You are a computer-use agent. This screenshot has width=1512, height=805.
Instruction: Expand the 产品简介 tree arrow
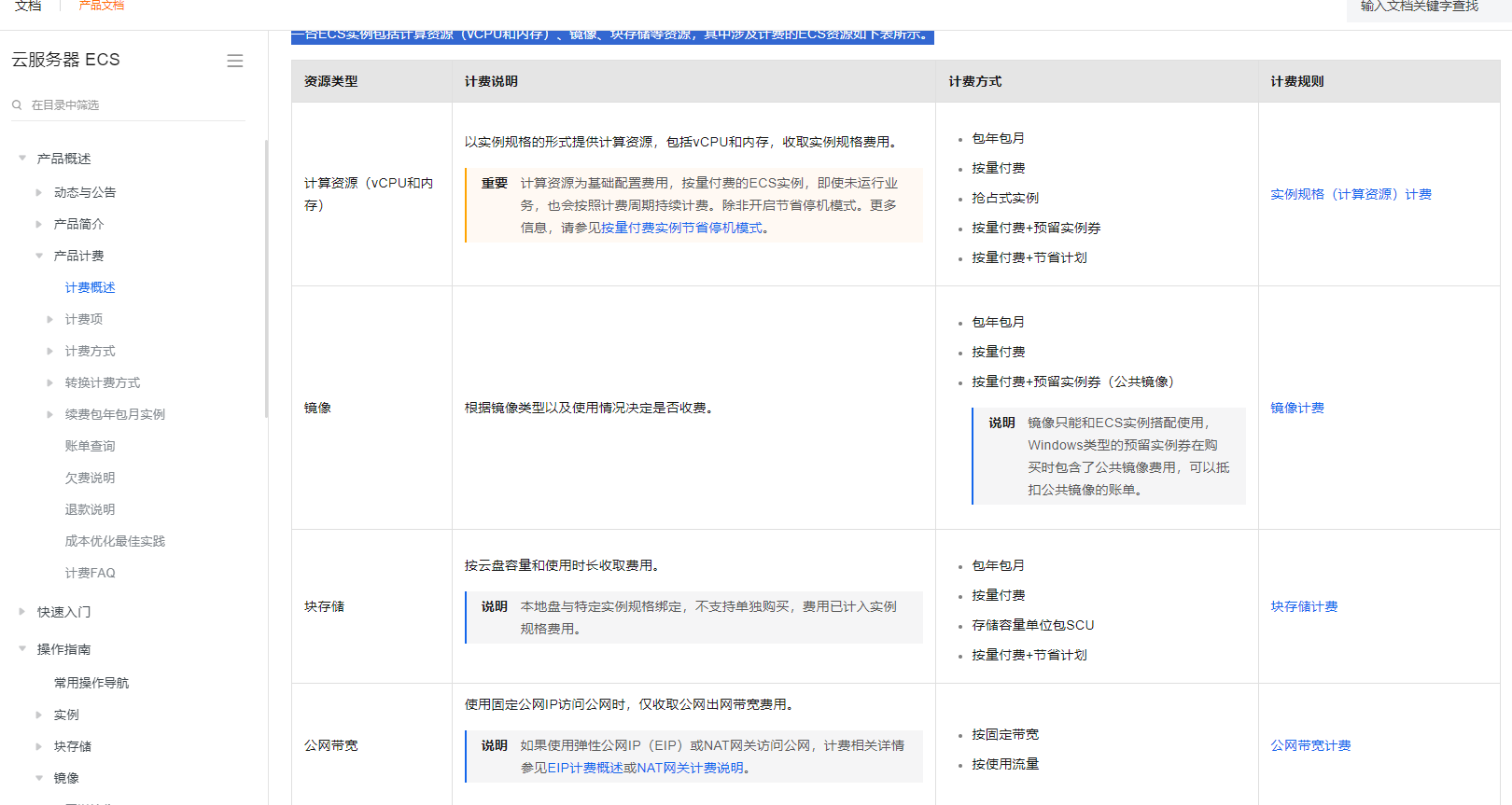tap(39, 224)
